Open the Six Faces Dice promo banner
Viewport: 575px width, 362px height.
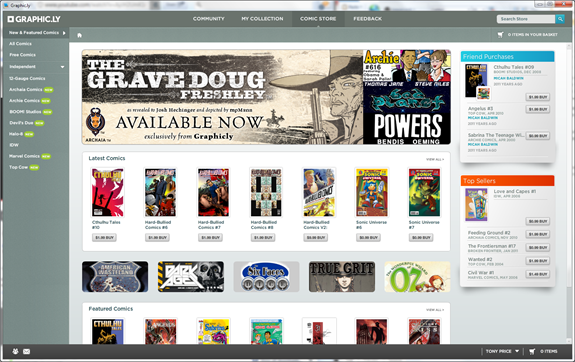coord(266,277)
